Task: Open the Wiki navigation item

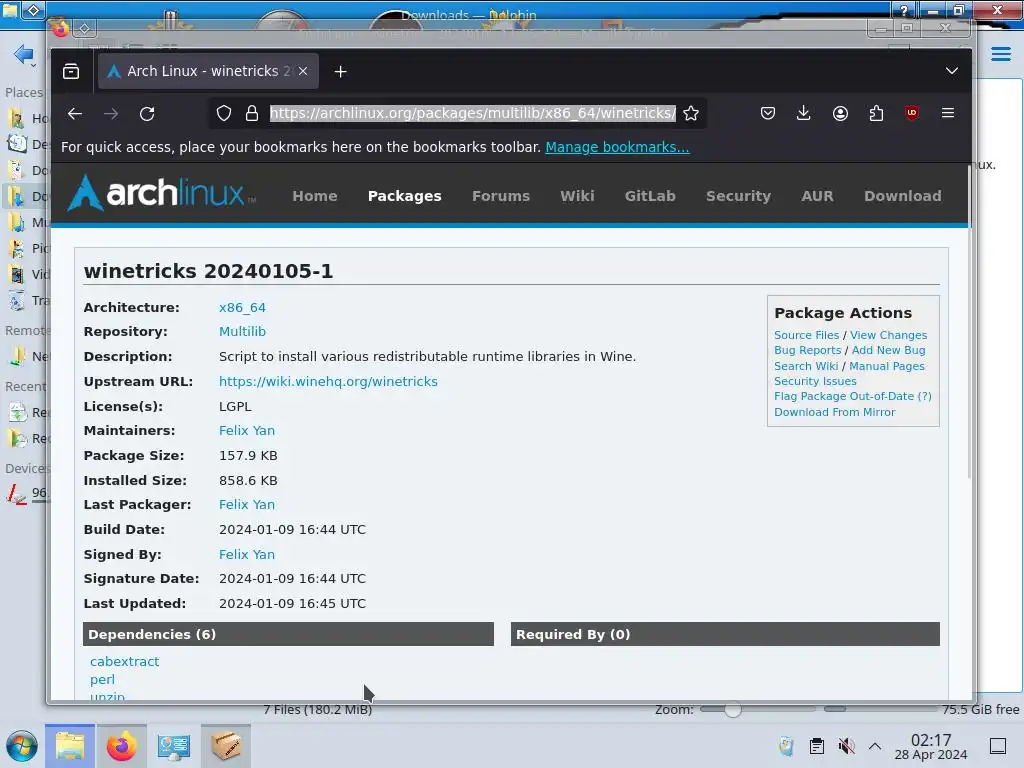Action: tap(577, 196)
